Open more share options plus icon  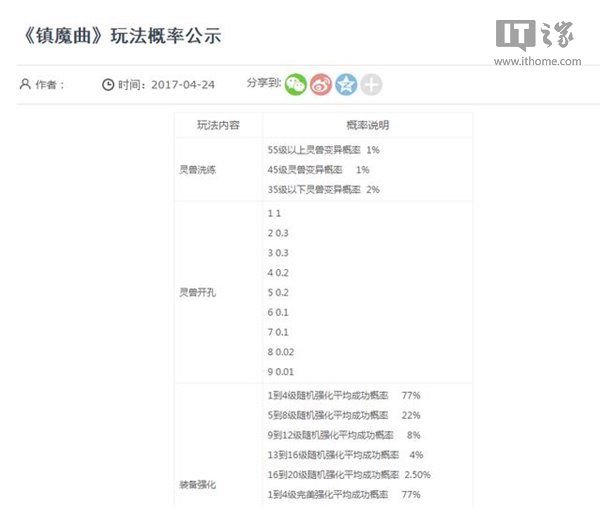pos(371,85)
